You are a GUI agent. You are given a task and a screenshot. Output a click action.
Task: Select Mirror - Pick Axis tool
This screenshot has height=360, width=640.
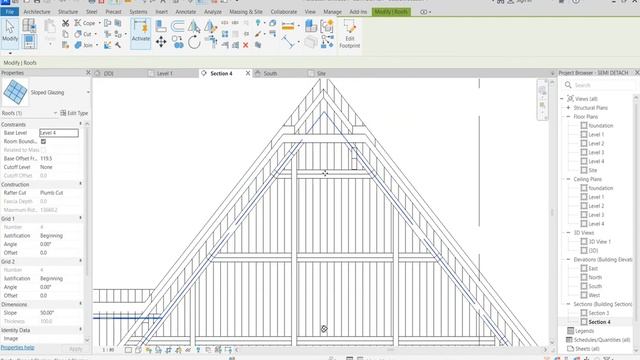194,26
